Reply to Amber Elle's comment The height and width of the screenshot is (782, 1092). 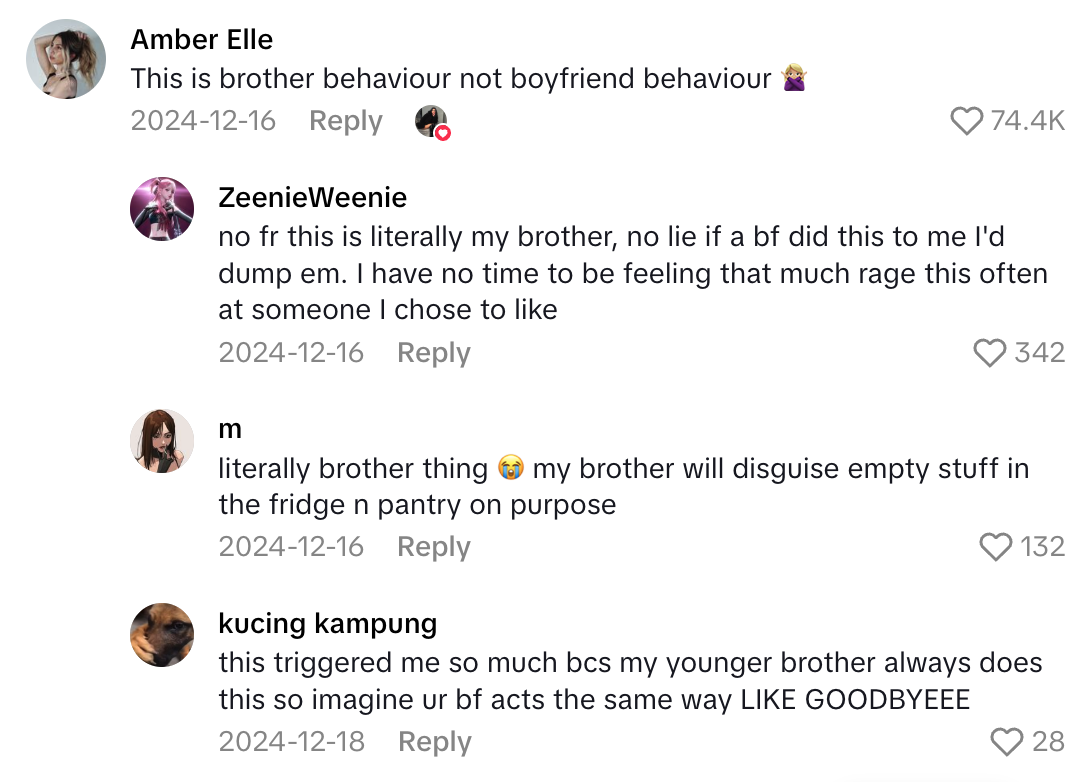(345, 120)
